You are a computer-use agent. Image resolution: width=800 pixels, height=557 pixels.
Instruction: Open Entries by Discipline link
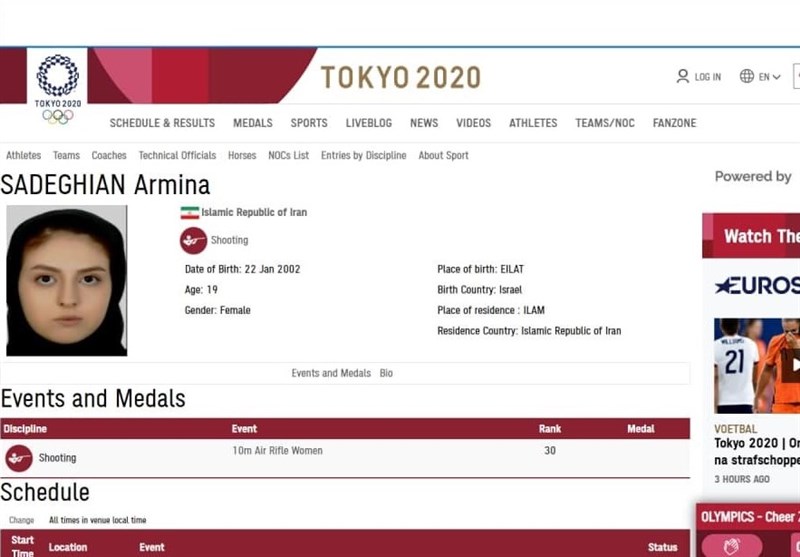tap(363, 155)
